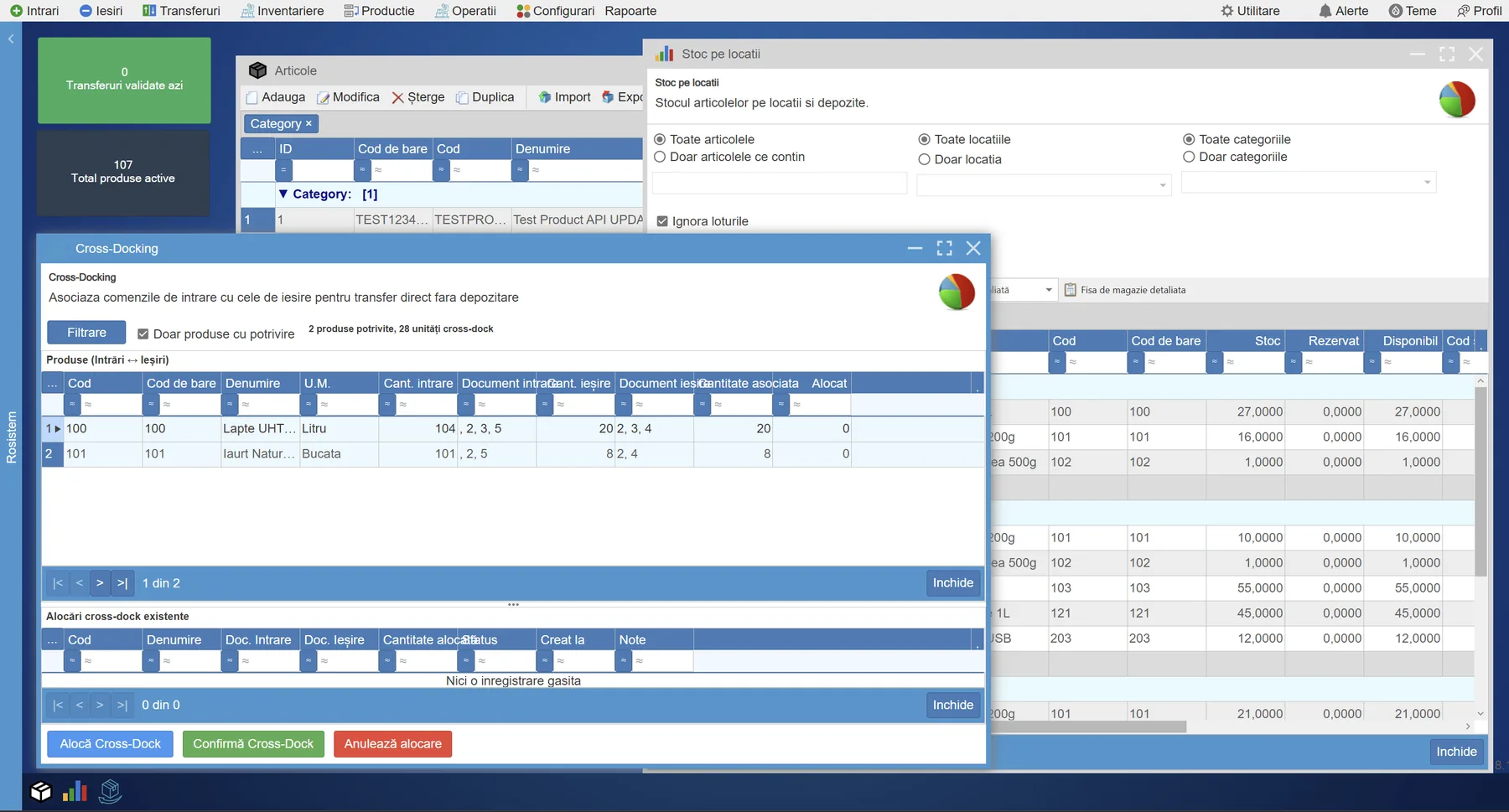Open the Rapoarte menu
1509x812 pixels.
click(631, 11)
